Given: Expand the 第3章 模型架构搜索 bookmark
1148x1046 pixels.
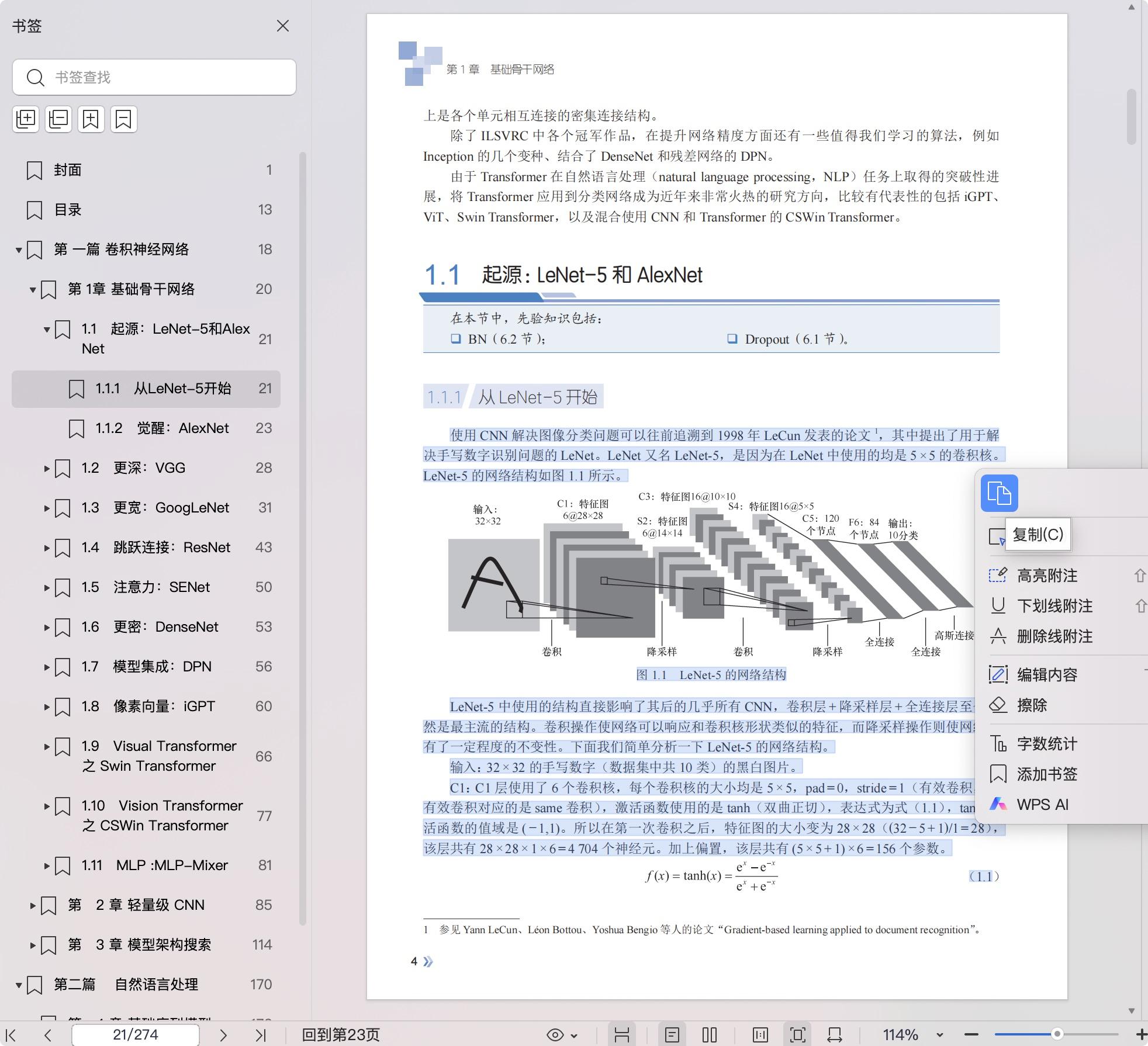Looking at the screenshot, I should click(x=33, y=945).
